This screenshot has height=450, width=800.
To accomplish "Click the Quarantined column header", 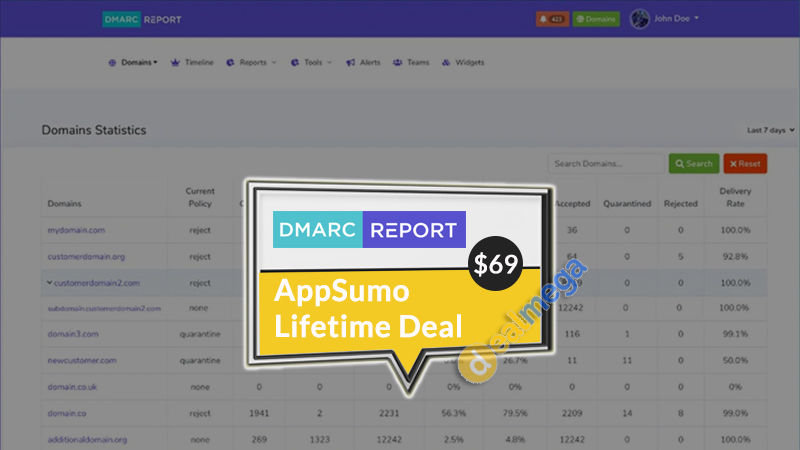I will tap(627, 204).
